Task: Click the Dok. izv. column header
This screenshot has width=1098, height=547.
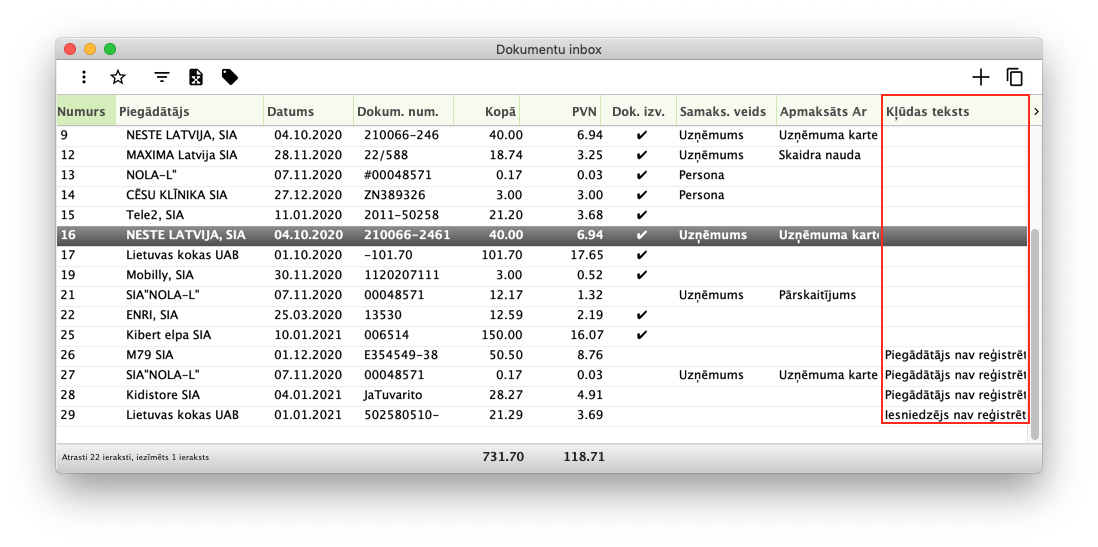Action: 639,111
